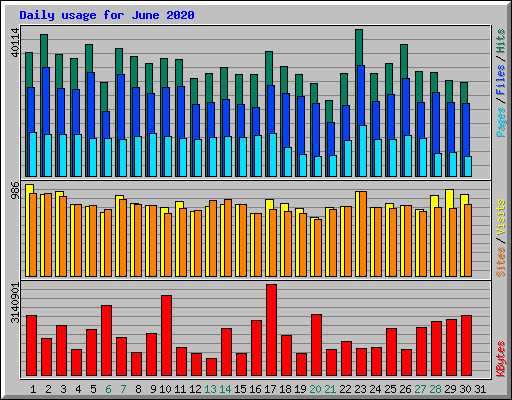The width and height of the screenshot is (512, 400).
Task: Click day 27 weekend label on x-axis
Action: 420,389
